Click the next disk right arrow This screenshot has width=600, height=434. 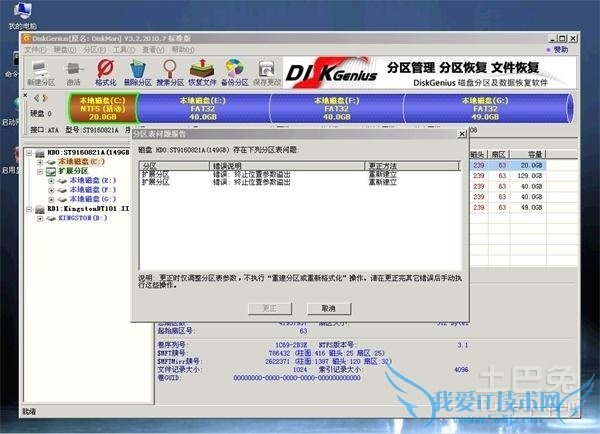(45, 98)
